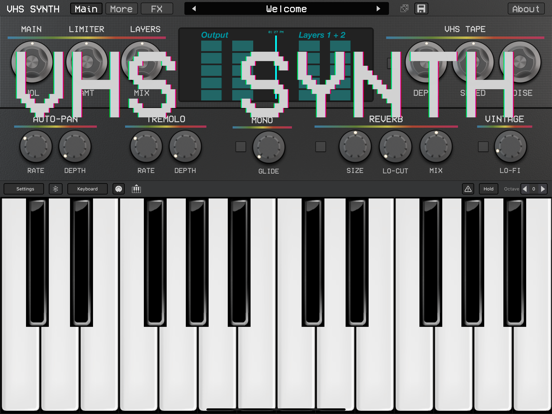Viewport: 552px width, 414px height.
Task: Click the TREMOLO section label
Action: tap(166, 119)
